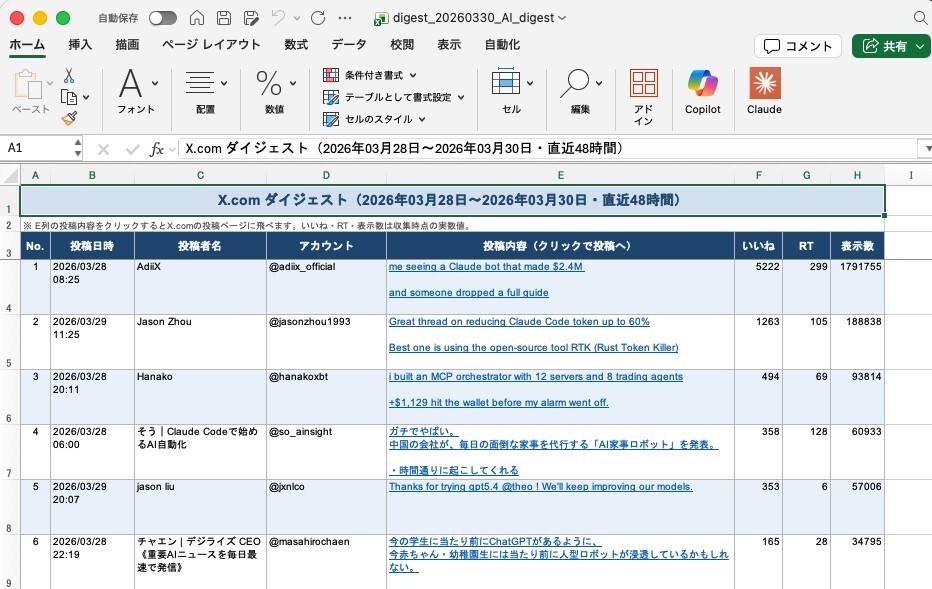This screenshot has width=932, height=589.
Task: Click the select-all corner triangle
Action: (10, 175)
